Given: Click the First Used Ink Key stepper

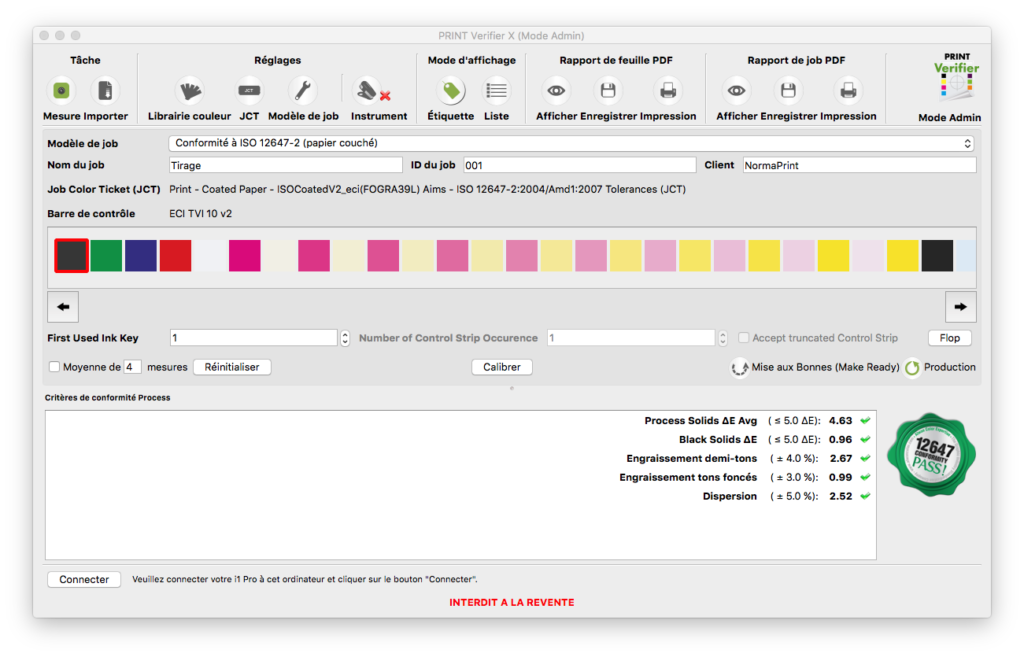Looking at the screenshot, I should click(x=345, y=338).
